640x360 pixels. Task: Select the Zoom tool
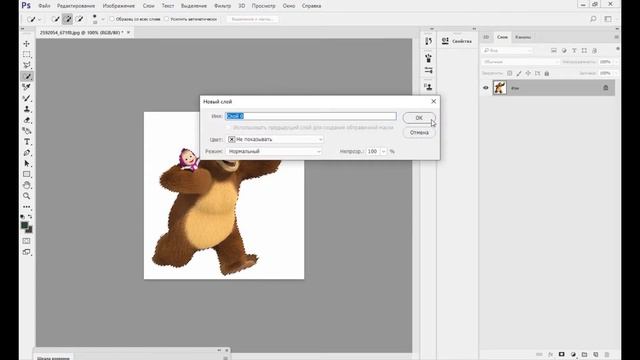(x=27, y=196)
